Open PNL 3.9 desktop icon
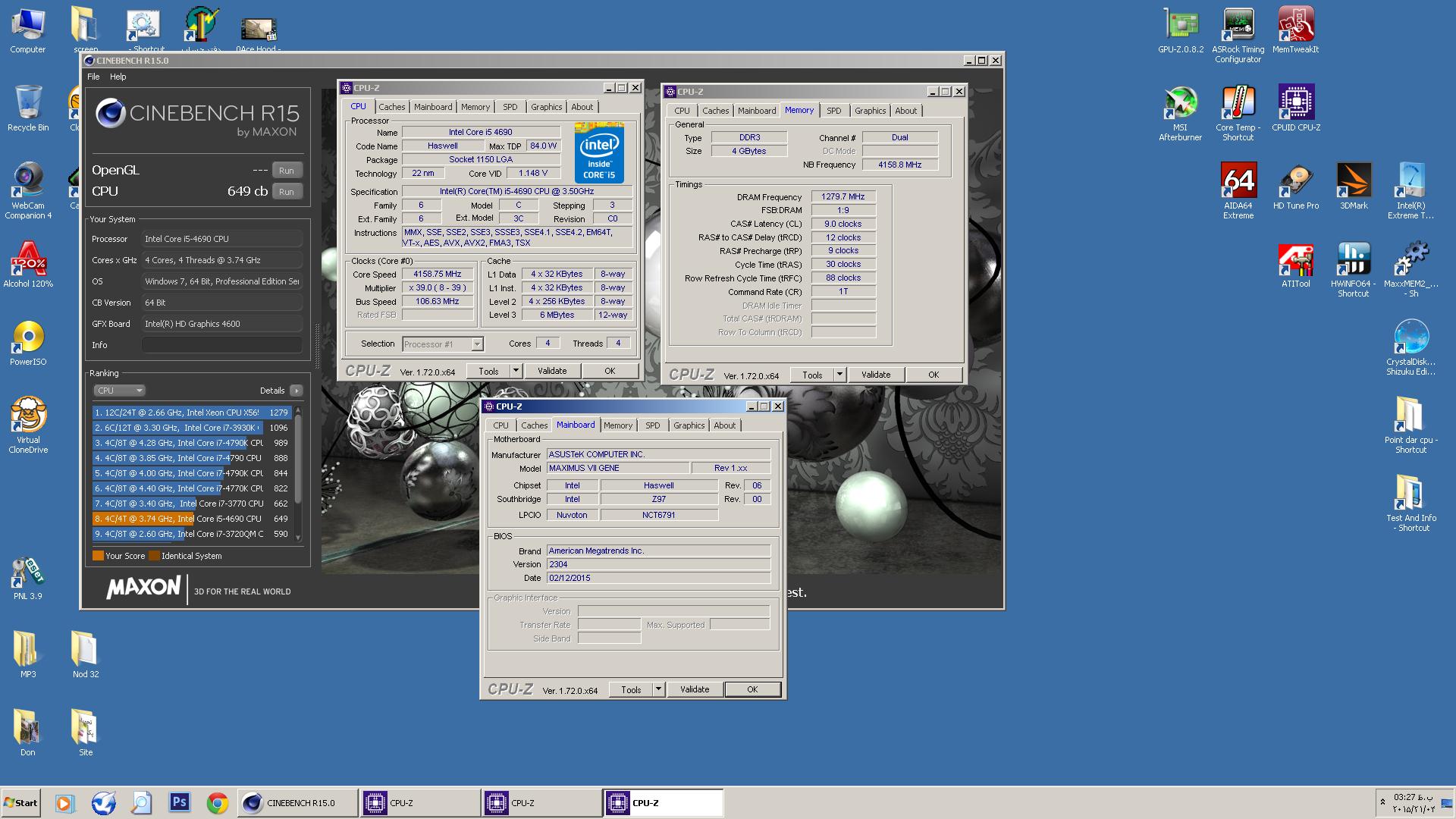The height and width of the screenshot is (819, 1456). (x=28, y=578)
